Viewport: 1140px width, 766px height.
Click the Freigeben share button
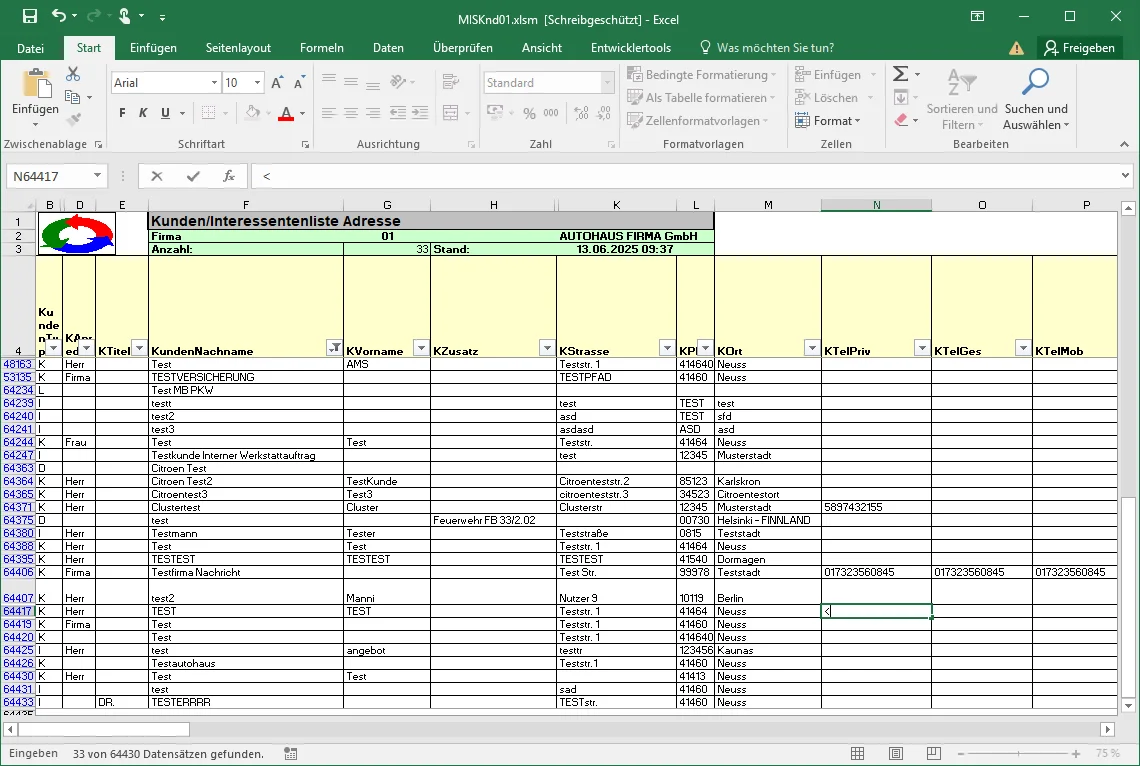1080,48
